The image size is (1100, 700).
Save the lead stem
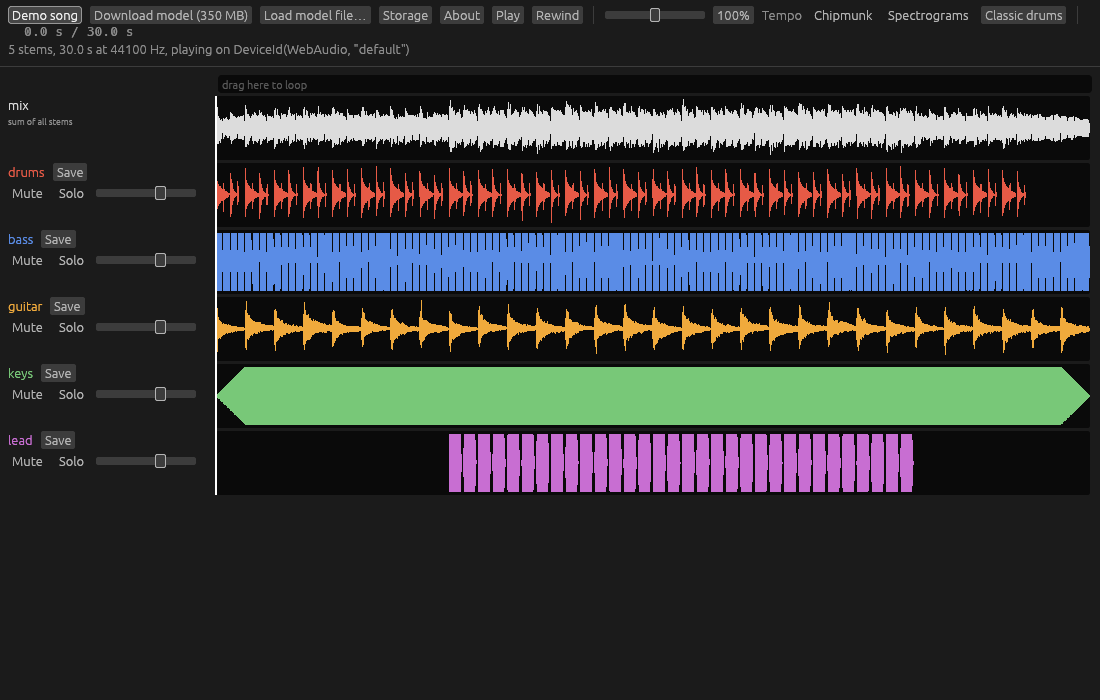[x=58, y=440]
